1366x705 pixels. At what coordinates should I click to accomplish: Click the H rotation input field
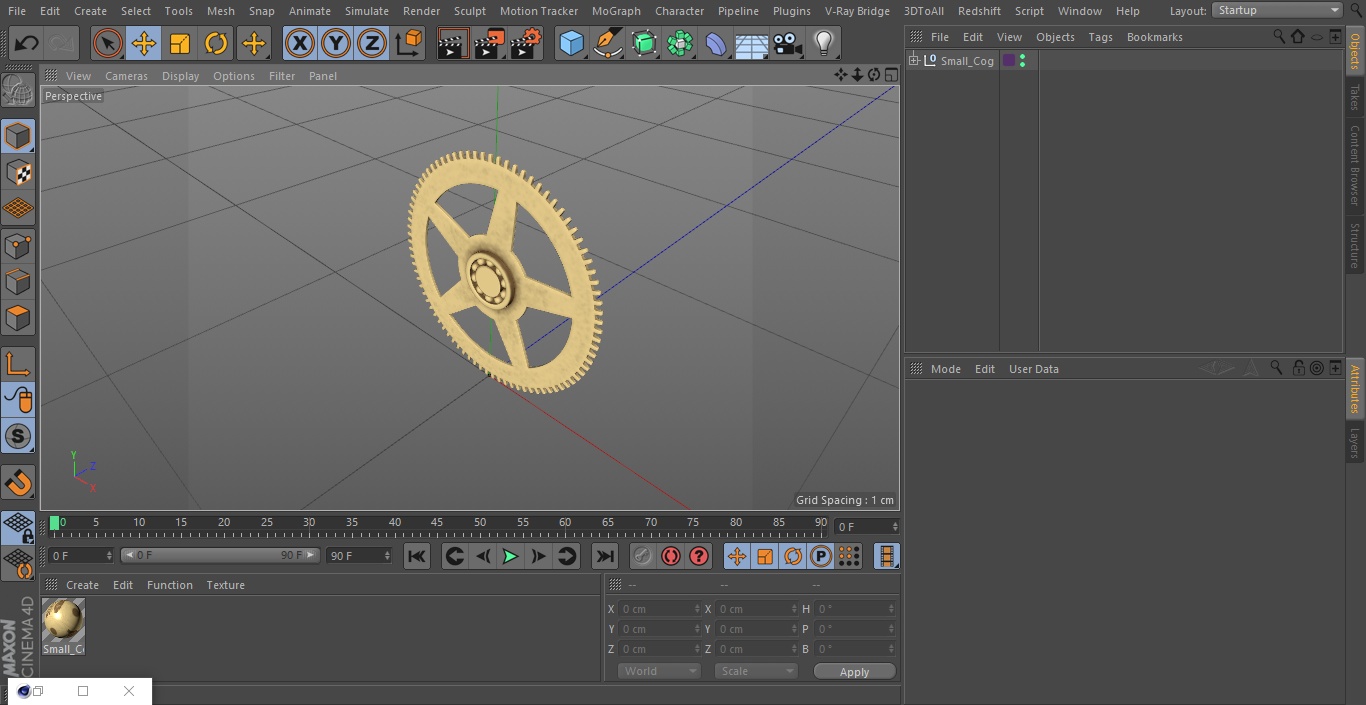[x=856, y=609]
